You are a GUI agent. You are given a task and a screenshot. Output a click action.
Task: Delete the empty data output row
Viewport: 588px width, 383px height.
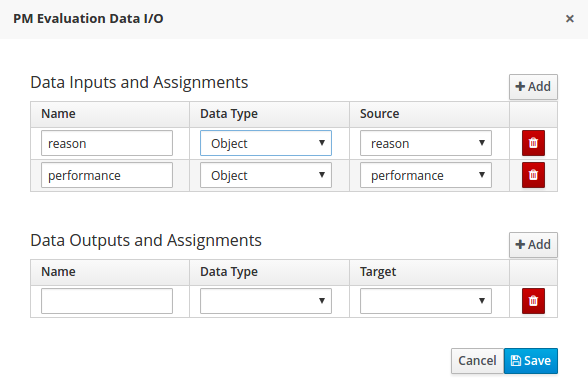coord(533,301)
